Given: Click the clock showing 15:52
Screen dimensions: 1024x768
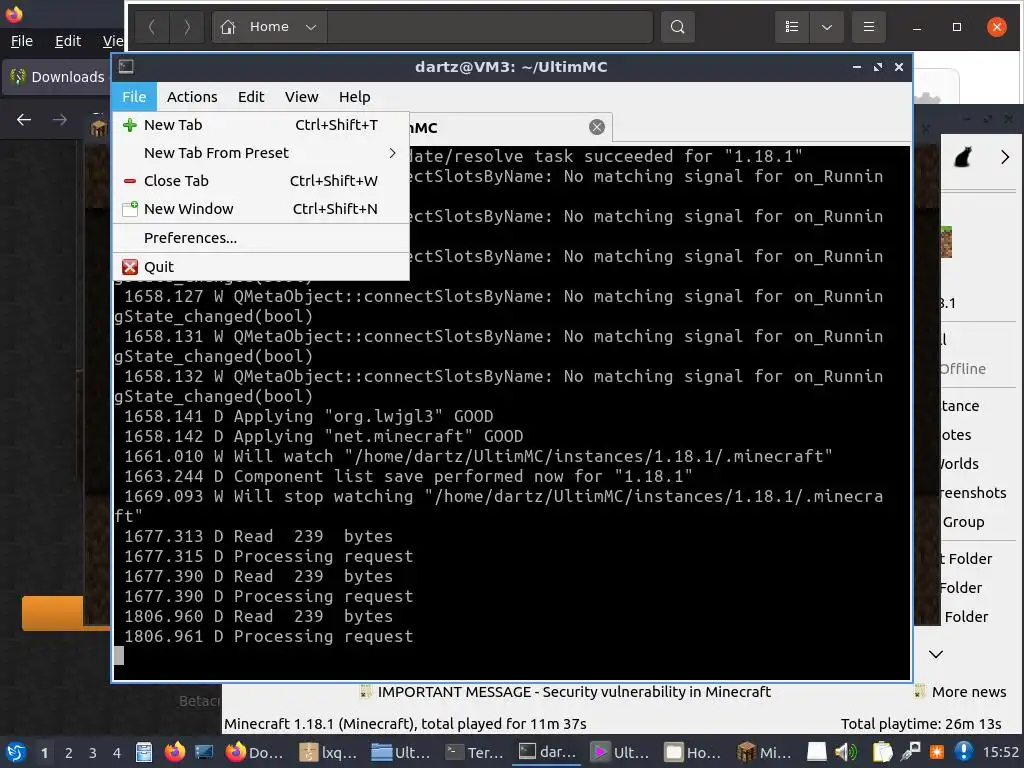Looking at the screenshot, I should (1000, 752).
